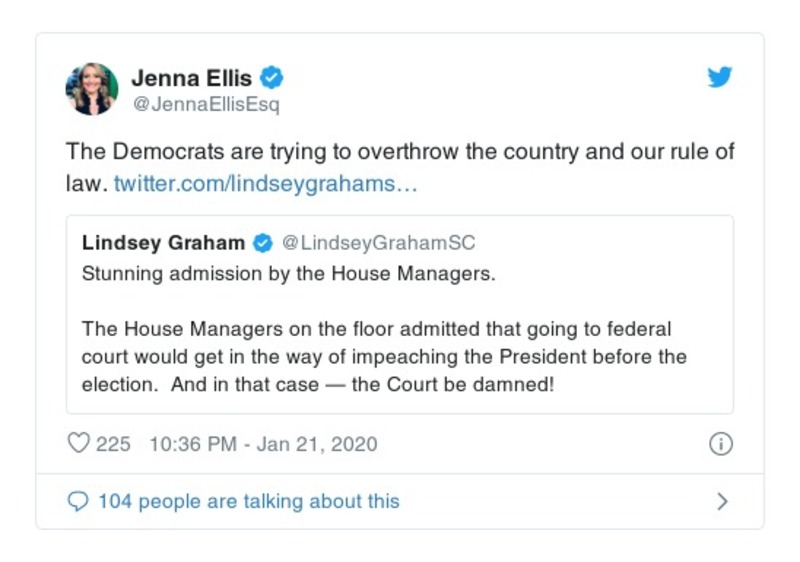800x562 pixels.
Task: Click the @LindseyGrahamSC handle
Action: 378,243
